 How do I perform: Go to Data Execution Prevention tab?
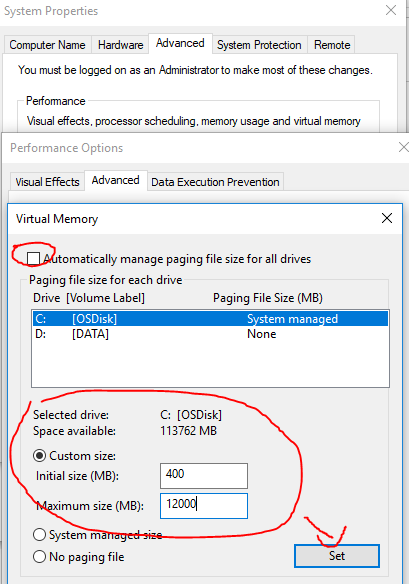pos(215,182)
